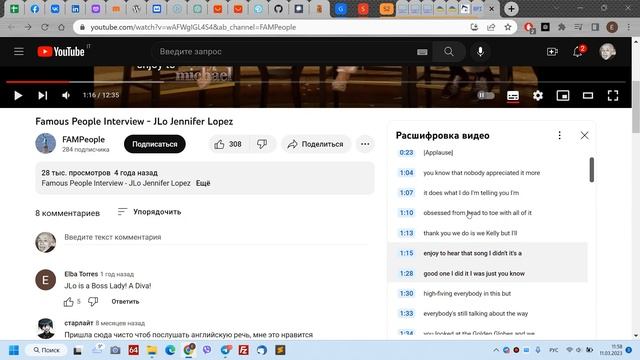Open старлайт's profile name
This screenshot has width=640, height=360.
point(79,323)
